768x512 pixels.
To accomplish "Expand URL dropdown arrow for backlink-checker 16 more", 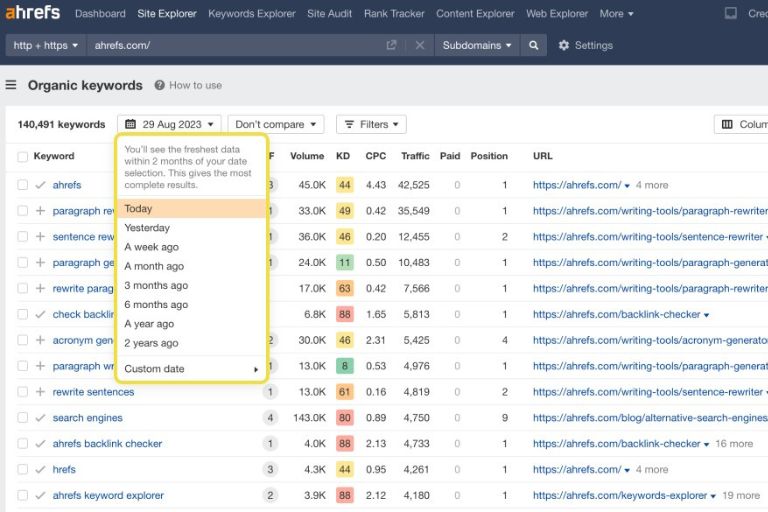I will pyautogui.click(x=706, y=444).
